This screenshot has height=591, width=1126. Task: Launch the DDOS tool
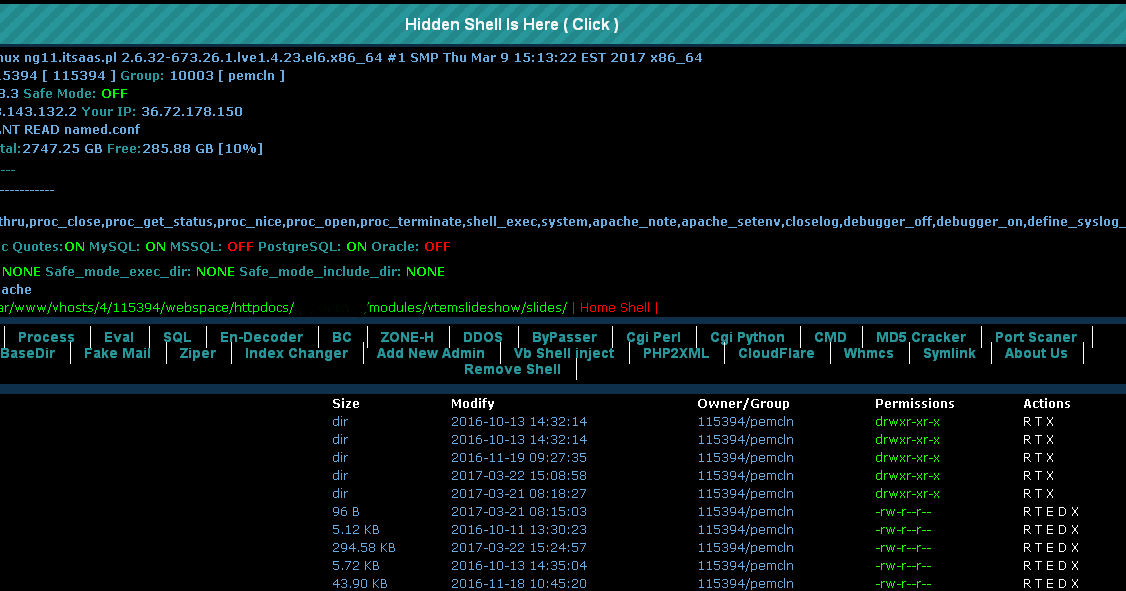[x=483, y=337]
